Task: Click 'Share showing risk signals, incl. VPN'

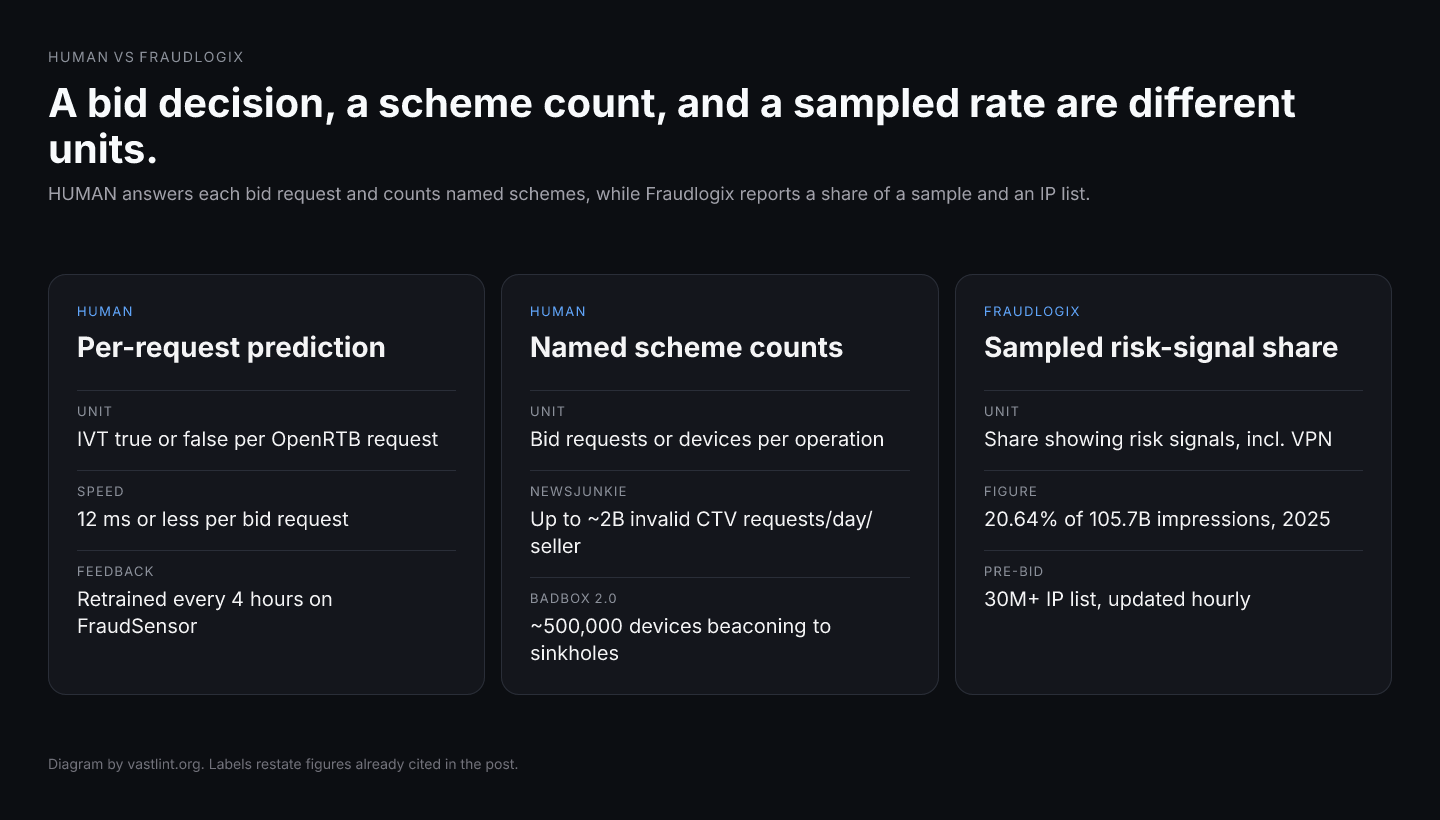Action: 1158,439
